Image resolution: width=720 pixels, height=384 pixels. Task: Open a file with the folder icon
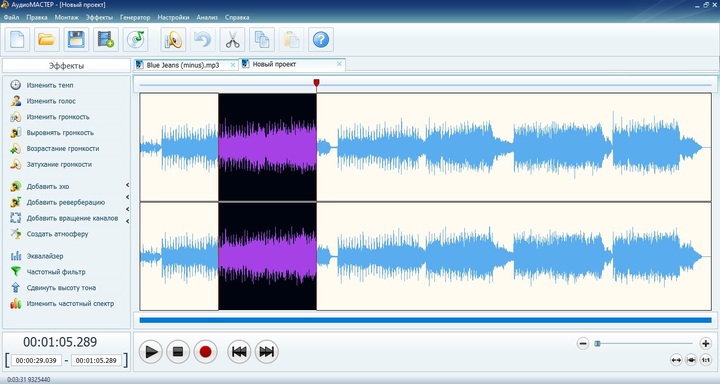(47, 40)
